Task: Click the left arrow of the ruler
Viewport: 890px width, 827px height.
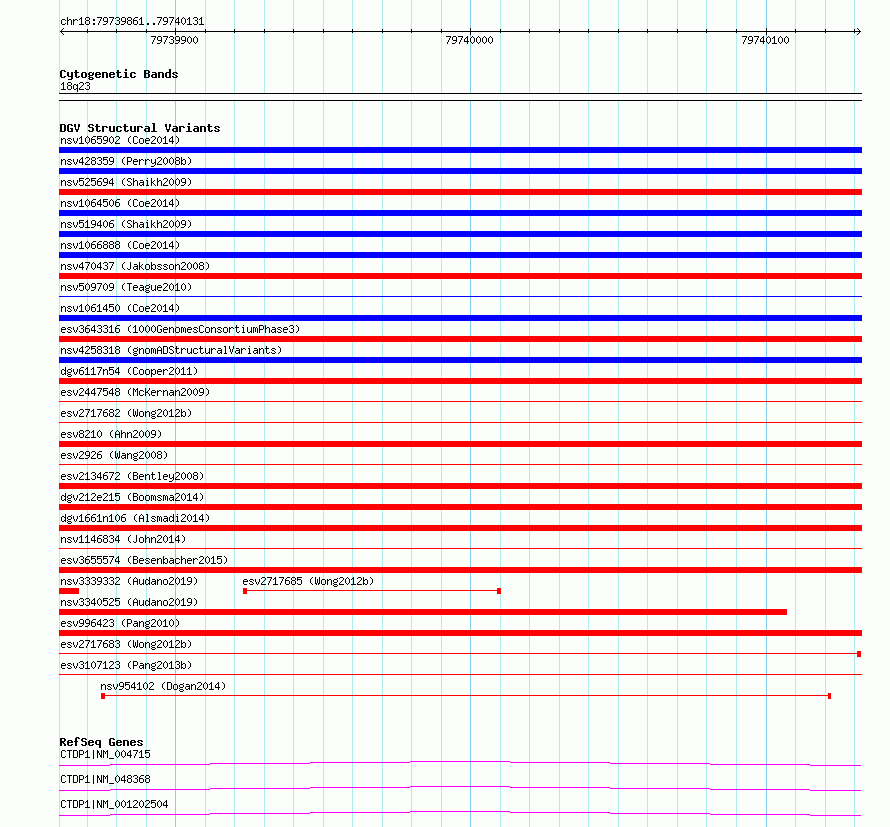Action: [62, 32]
